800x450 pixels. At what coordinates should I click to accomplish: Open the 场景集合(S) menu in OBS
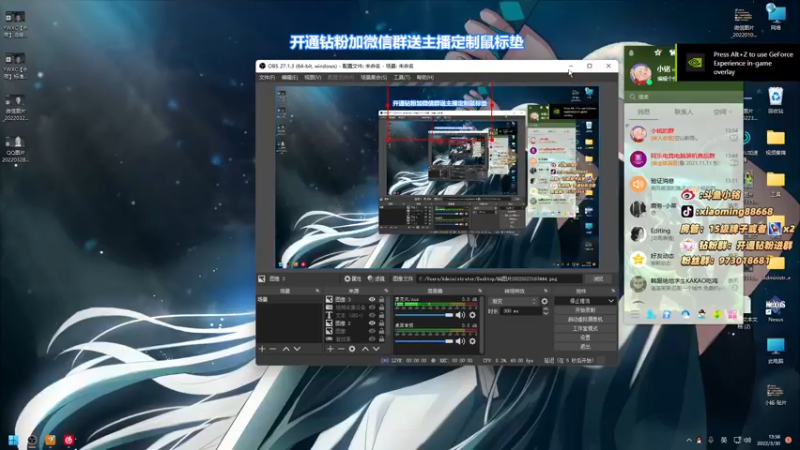click(x=373, y=78)
